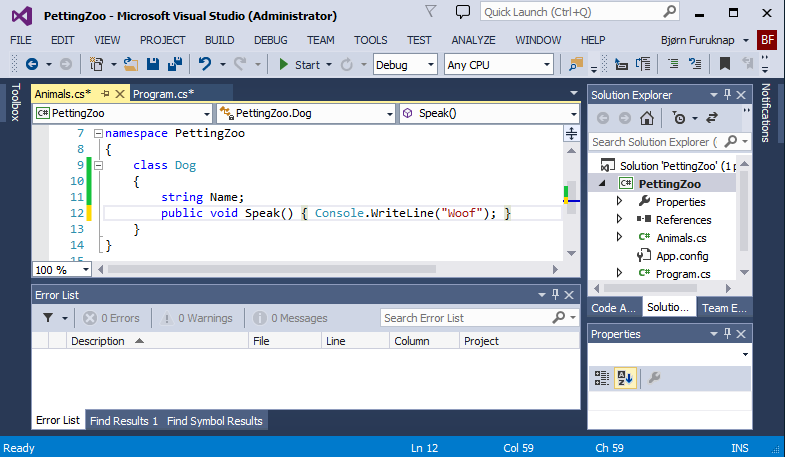
Task: Open the feedback speech bubble icon
Action: point(463,12)
